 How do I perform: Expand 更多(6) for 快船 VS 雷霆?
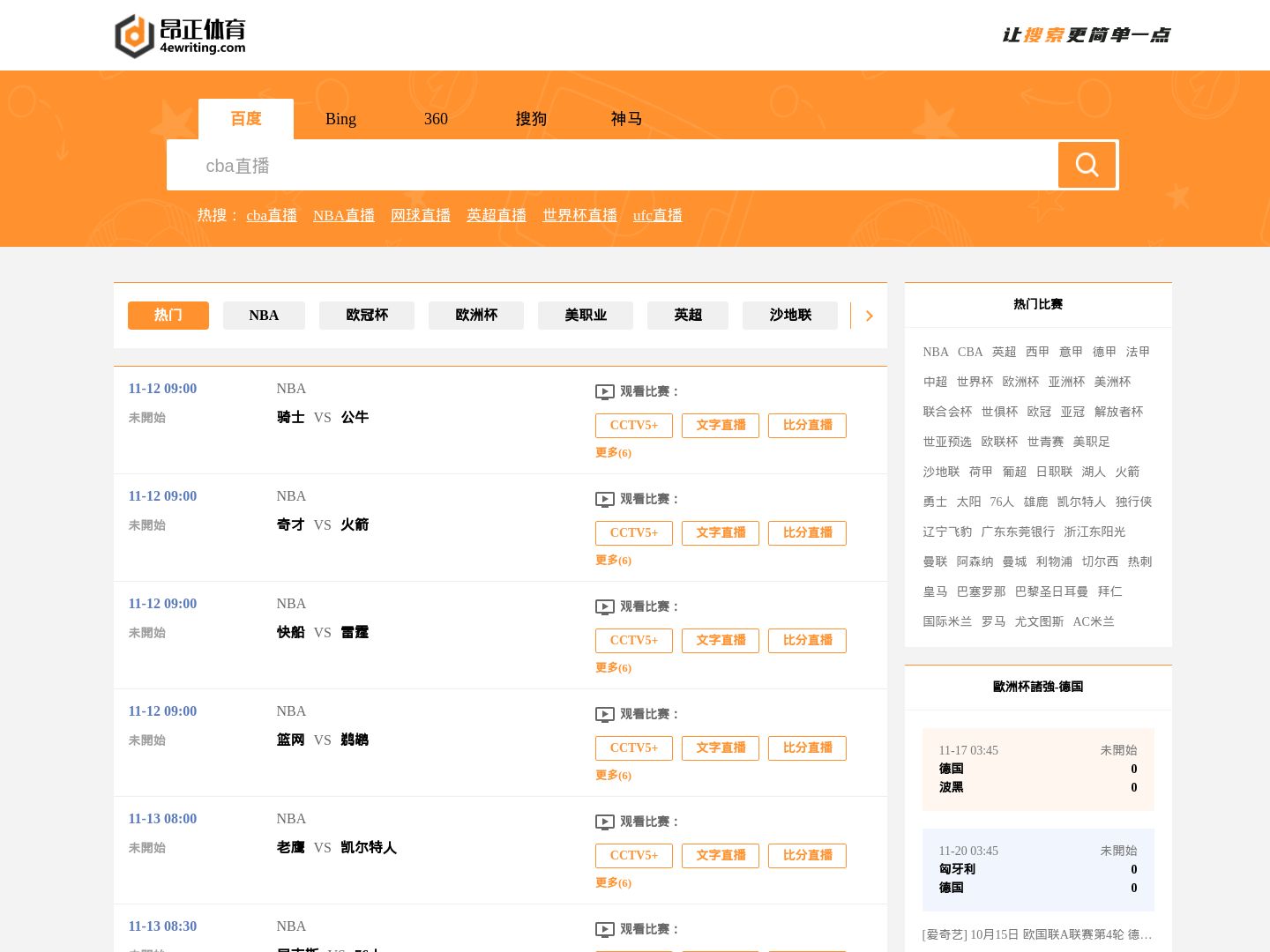click(613, 667)
